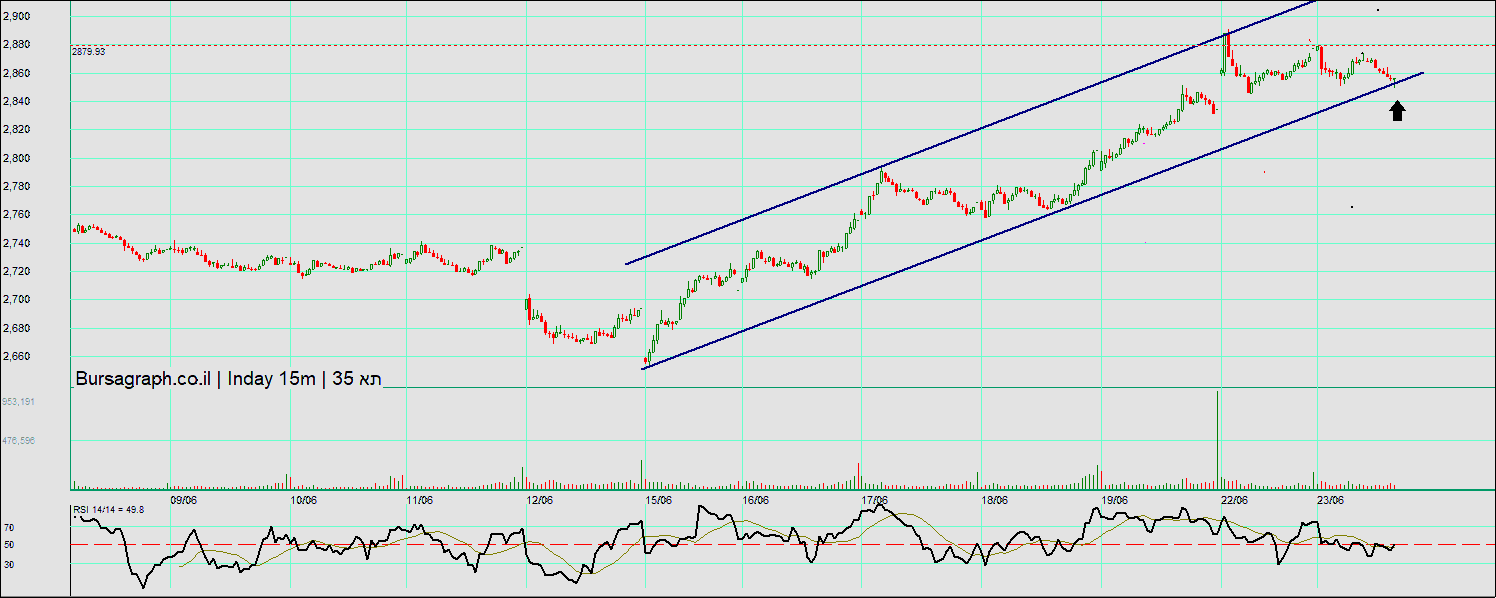Viewport: 1496px width, 598px height.
Task: Click the RSI 14/14 = 49.8 label
Action: click(108, 509)
